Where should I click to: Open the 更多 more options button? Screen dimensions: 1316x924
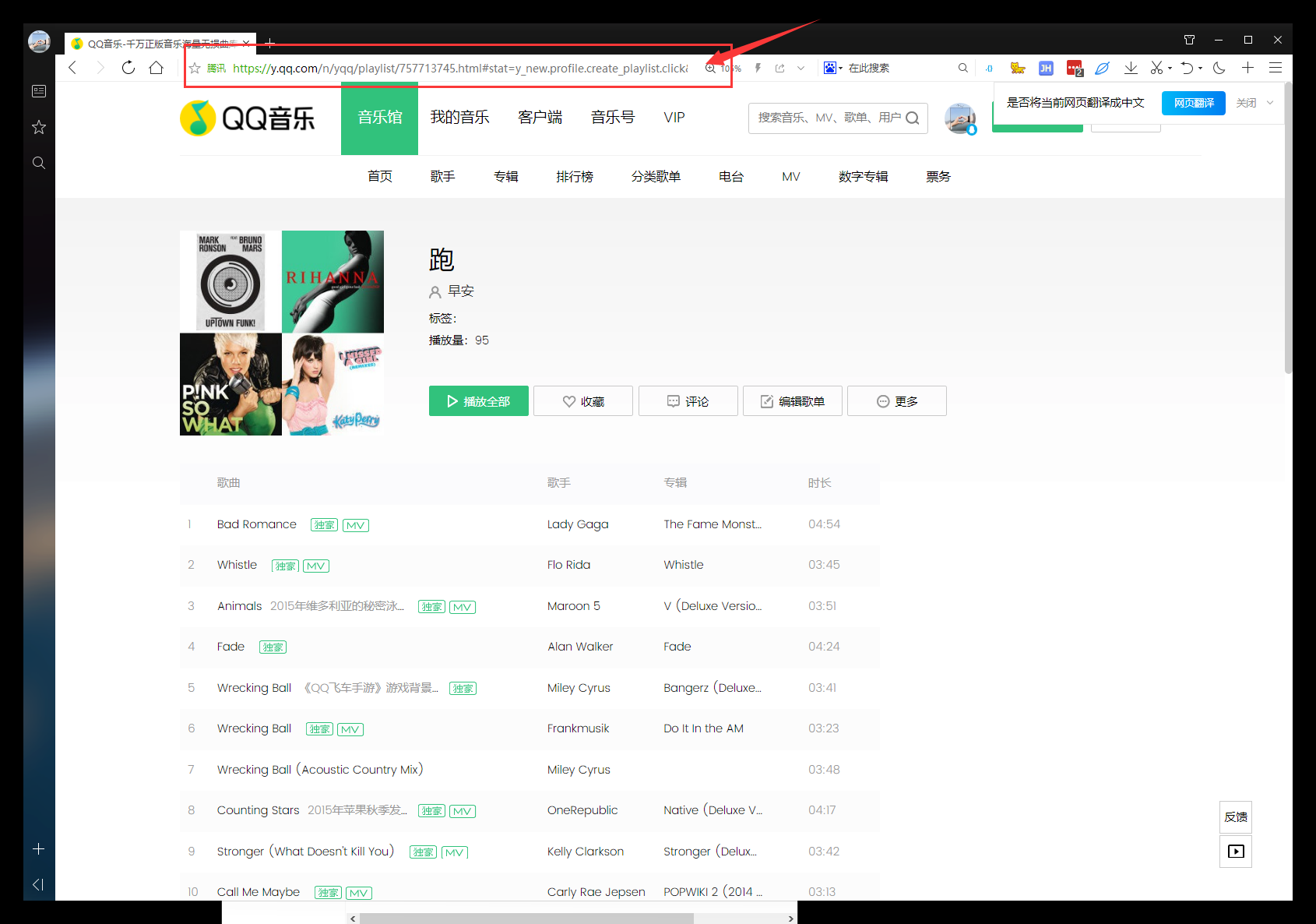pos(897,401)
